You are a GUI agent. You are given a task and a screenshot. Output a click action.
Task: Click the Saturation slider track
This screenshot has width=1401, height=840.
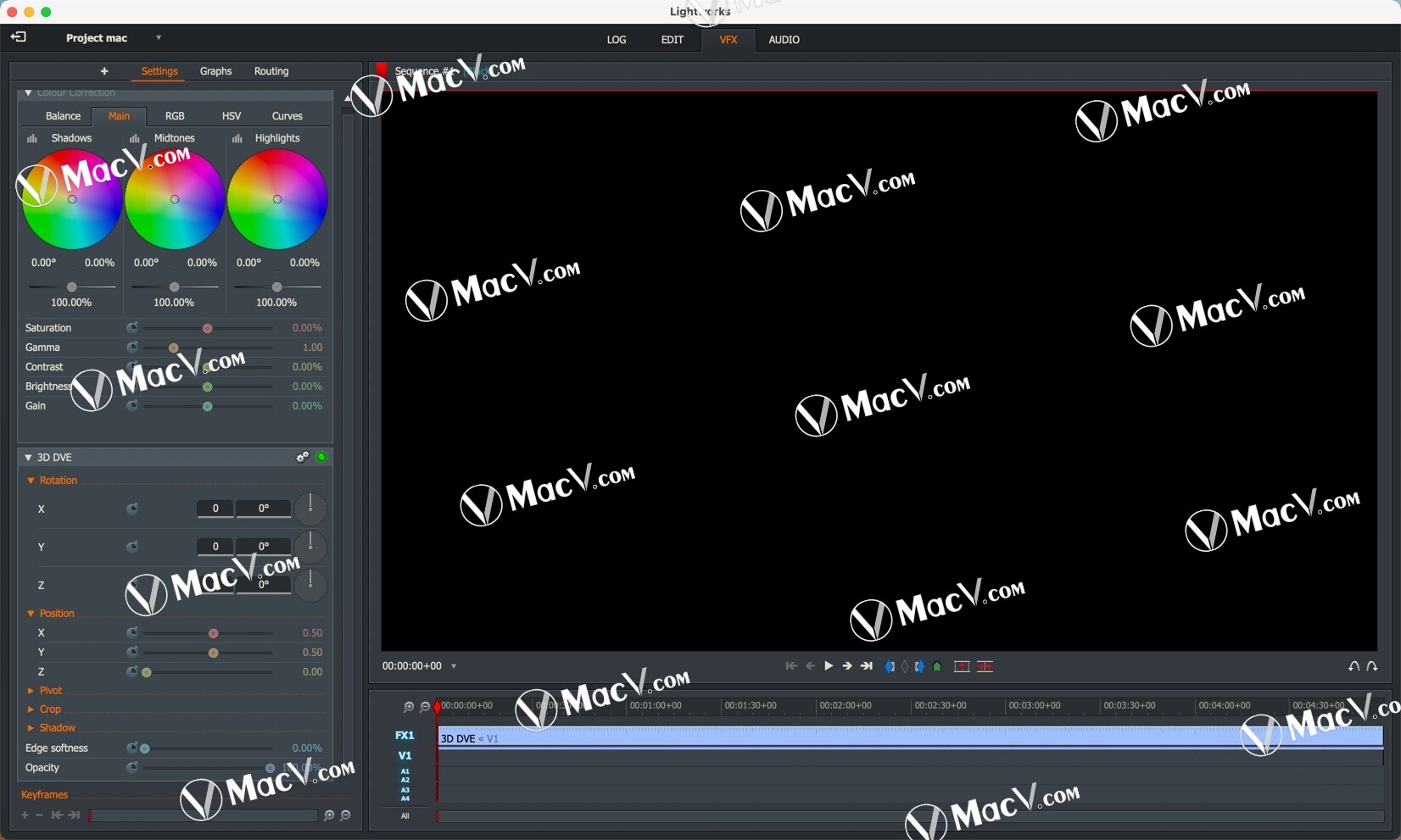[208, 328]
